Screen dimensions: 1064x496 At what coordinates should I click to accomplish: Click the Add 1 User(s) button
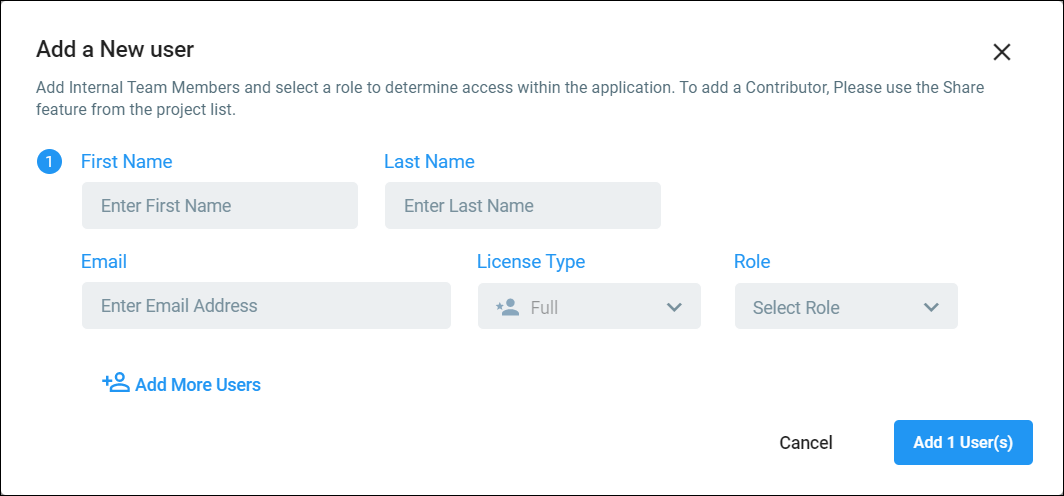pyautogui.click(x=963, y=442)
